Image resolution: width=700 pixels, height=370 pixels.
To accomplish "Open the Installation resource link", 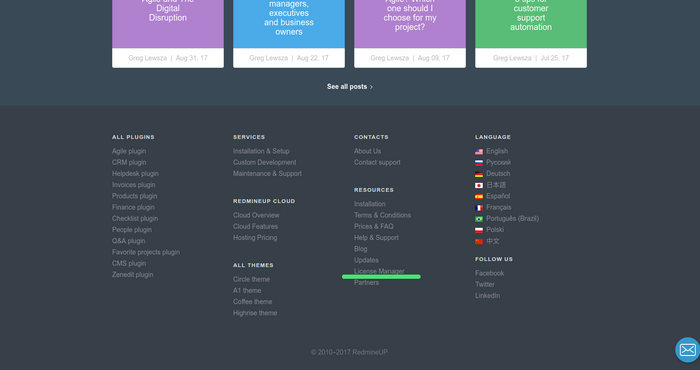I will point(370,204).
